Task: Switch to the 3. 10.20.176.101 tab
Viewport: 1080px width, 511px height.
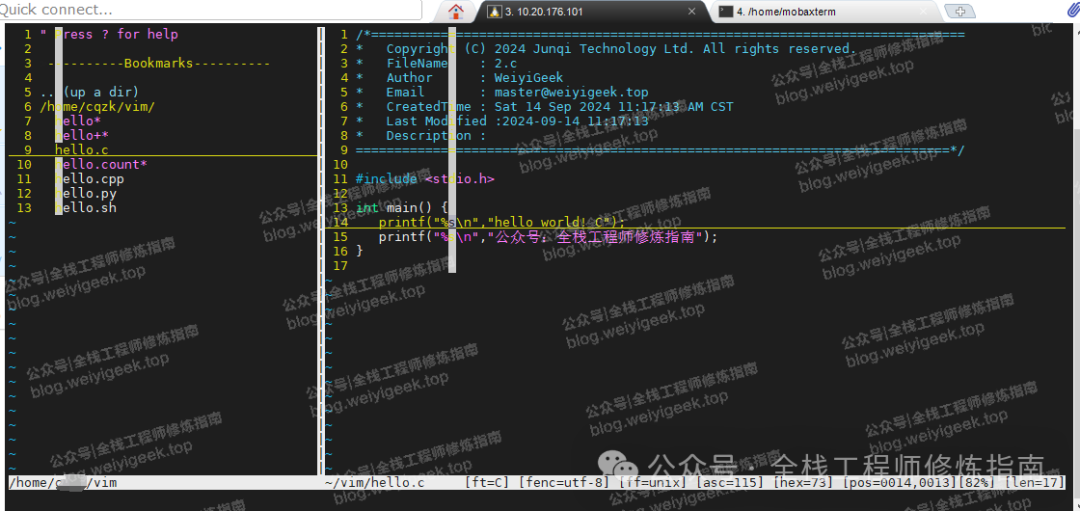Action: [594, 12]
